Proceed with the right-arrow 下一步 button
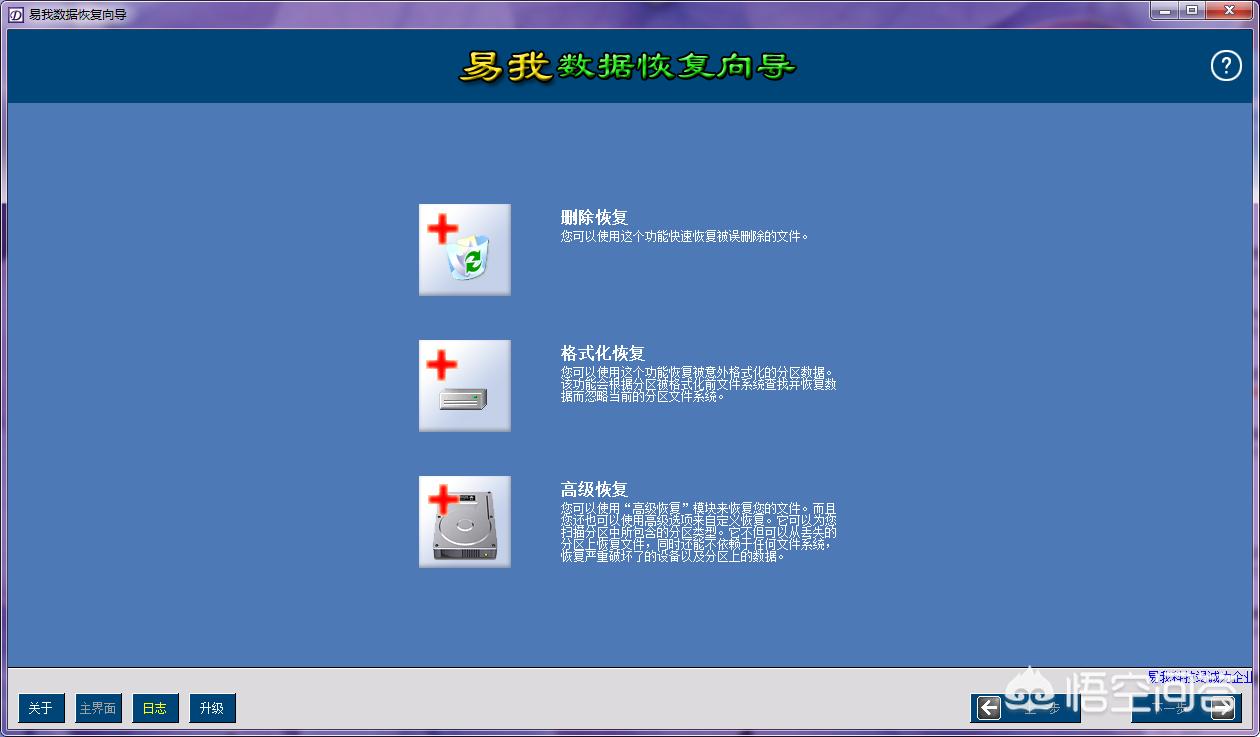 click(x=1187, y=708)
